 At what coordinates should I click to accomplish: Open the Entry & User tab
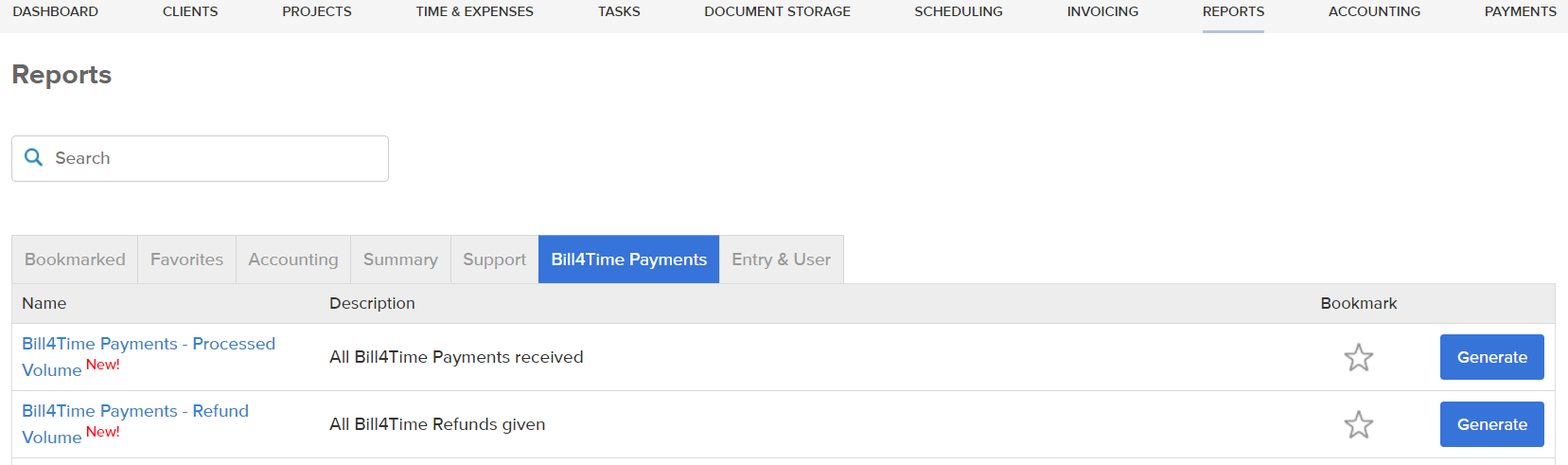781,259
